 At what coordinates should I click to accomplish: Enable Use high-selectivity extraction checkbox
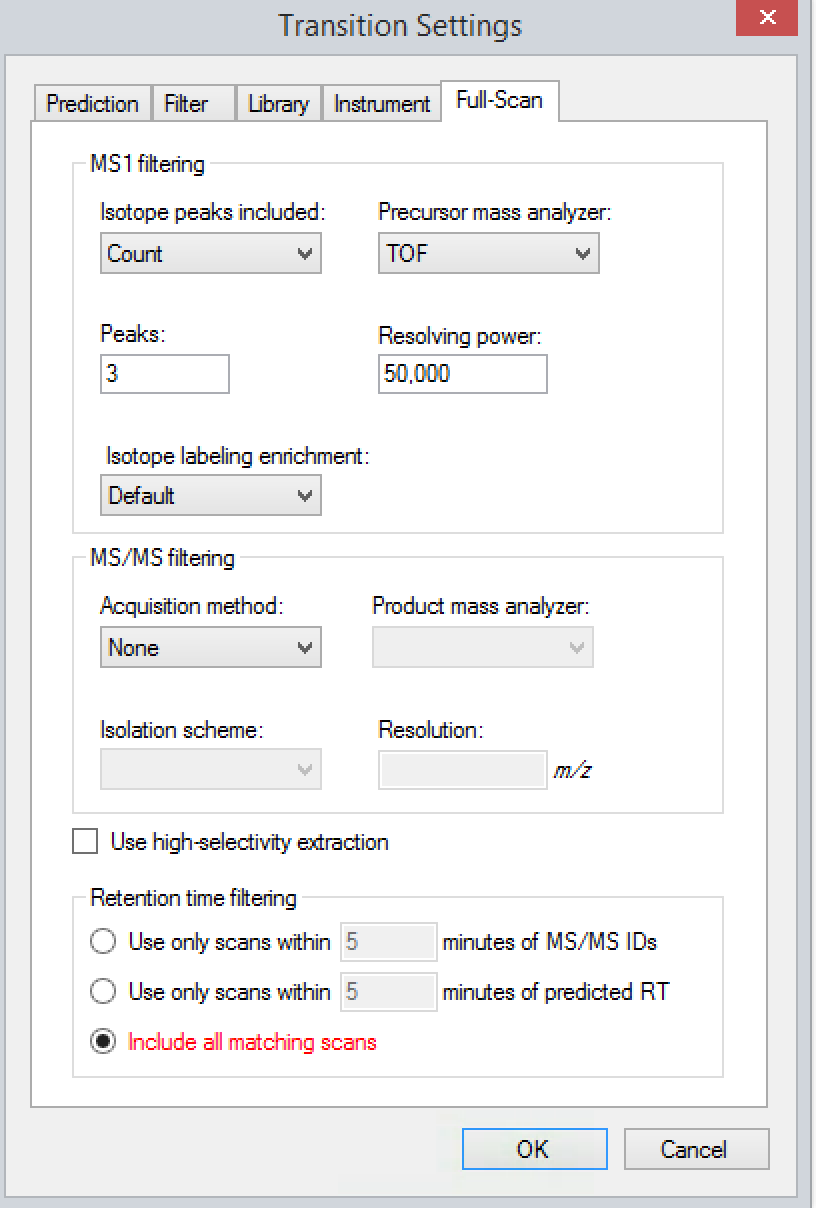pyautogui.click(x=86, y=843)
